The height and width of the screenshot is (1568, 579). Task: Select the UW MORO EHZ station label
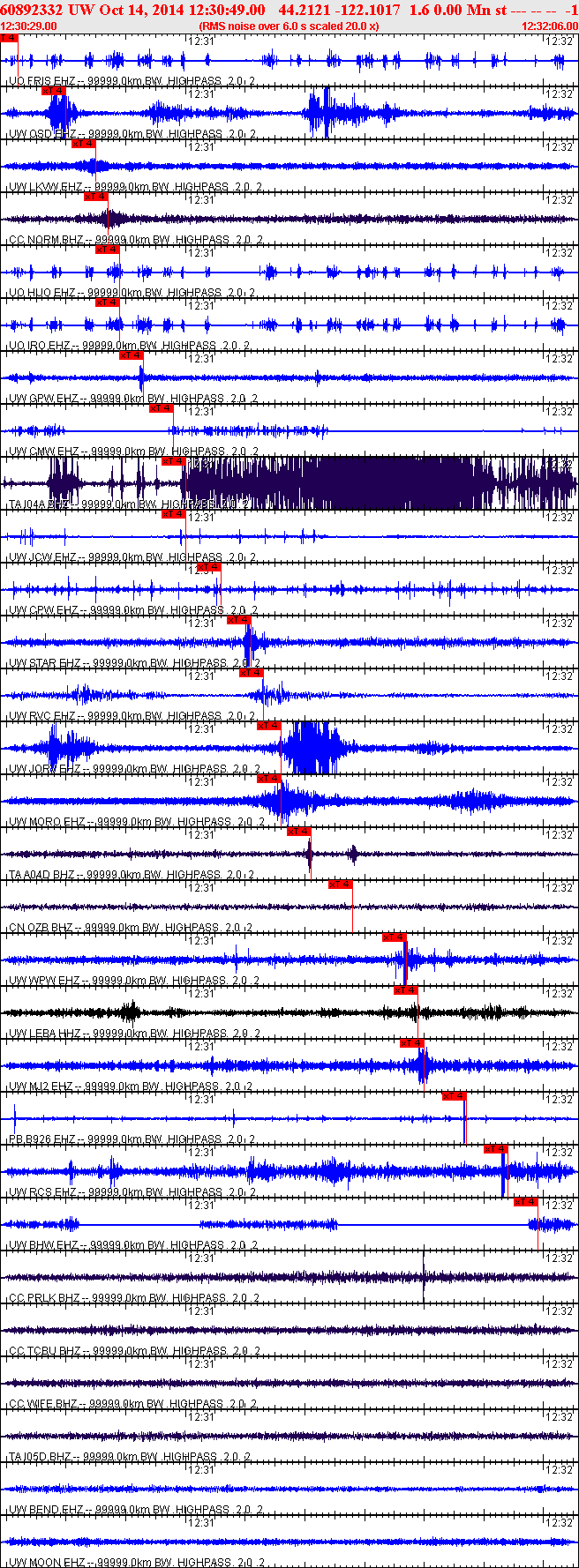pos(47,822)
